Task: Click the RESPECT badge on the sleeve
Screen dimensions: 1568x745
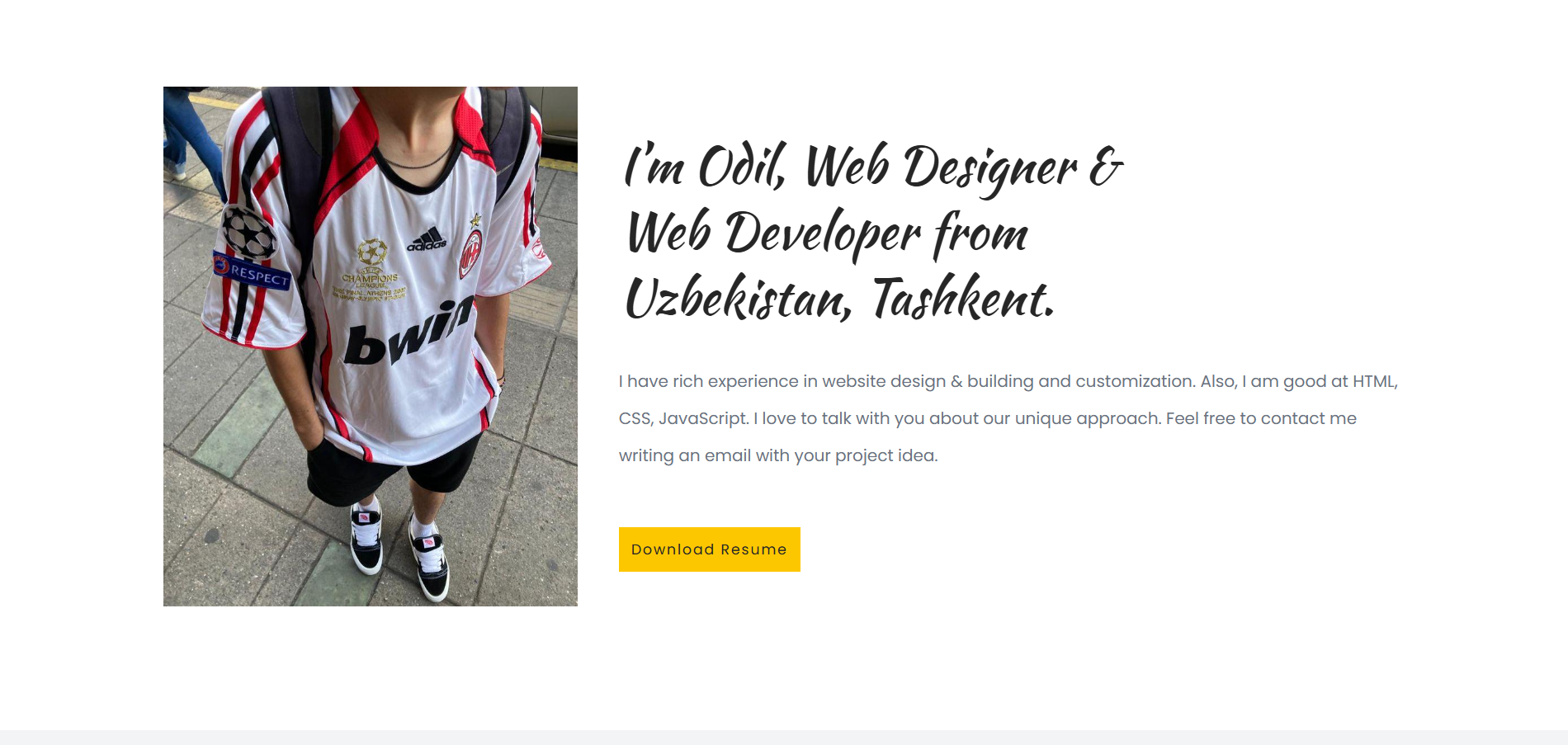Action: (253, 272)
